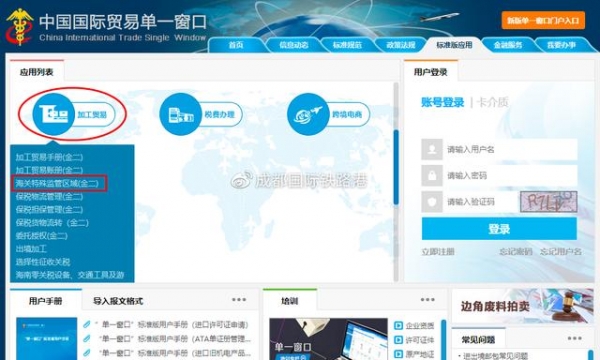Select the 常见问题 FAQ tab
Image resolution: width=600 pixels, height=360 pixels.
[478, 339]
